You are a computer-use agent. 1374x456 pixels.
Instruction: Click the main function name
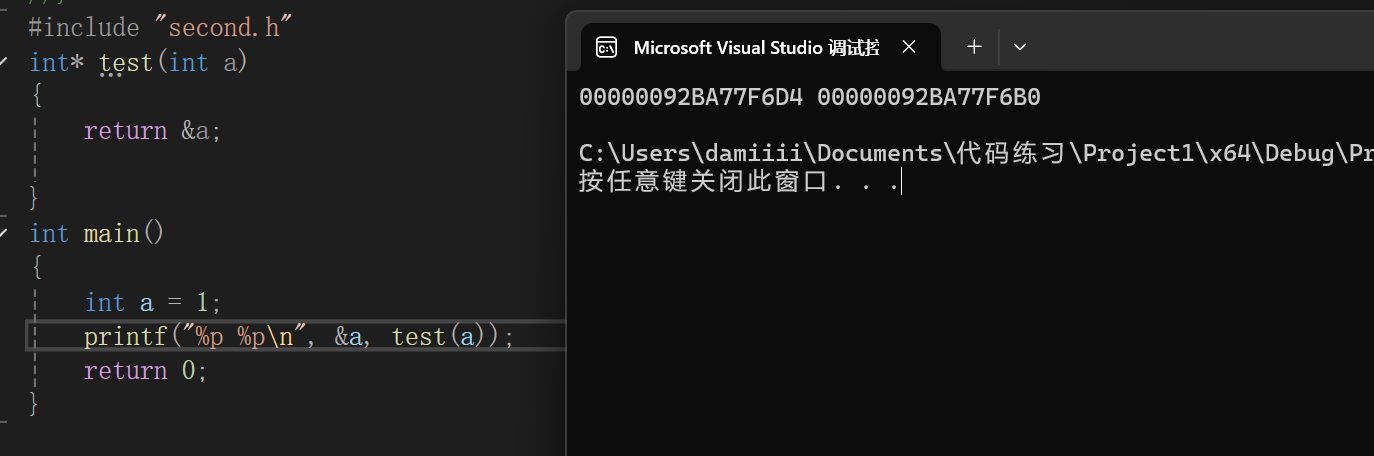coord(112,233)
